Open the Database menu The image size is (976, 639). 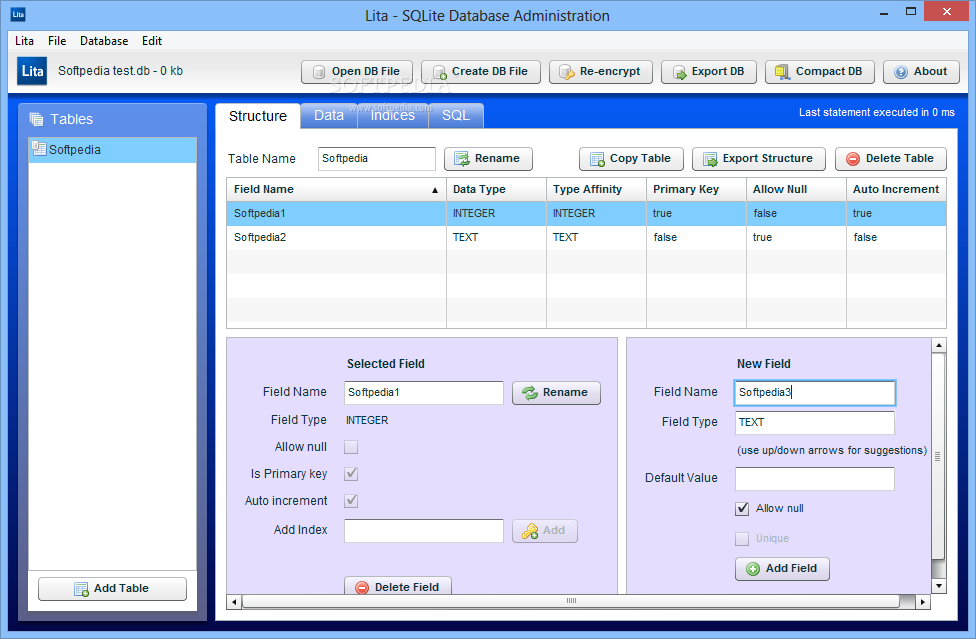coord(104,41)
